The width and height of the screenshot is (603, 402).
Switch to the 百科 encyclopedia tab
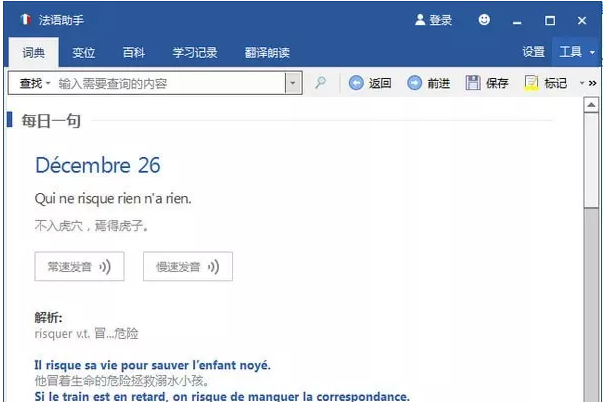(133, 52)
